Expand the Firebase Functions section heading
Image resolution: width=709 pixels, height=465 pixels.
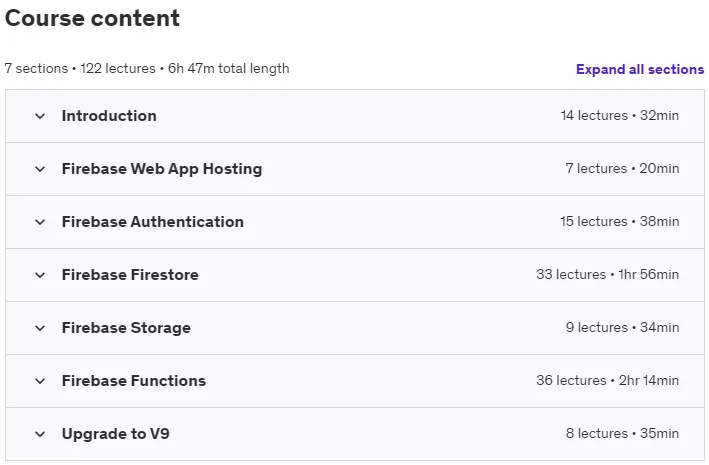[134, 381]
